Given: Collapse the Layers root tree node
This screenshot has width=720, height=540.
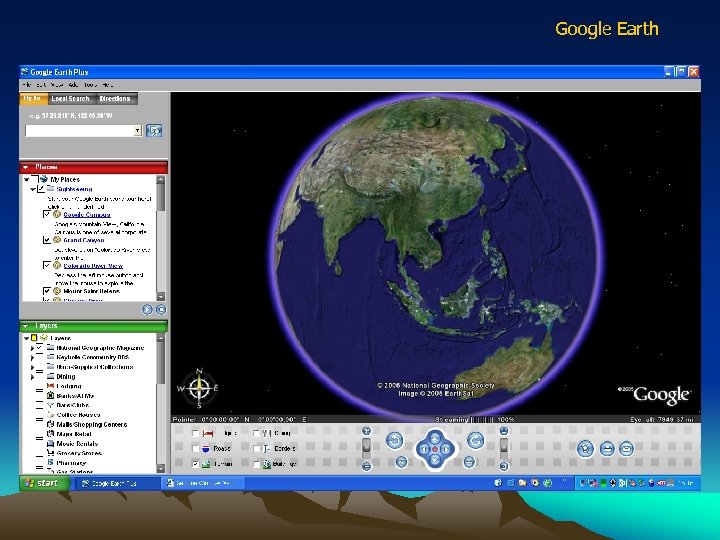Looking at the screenshot, I should pos(27,338).
